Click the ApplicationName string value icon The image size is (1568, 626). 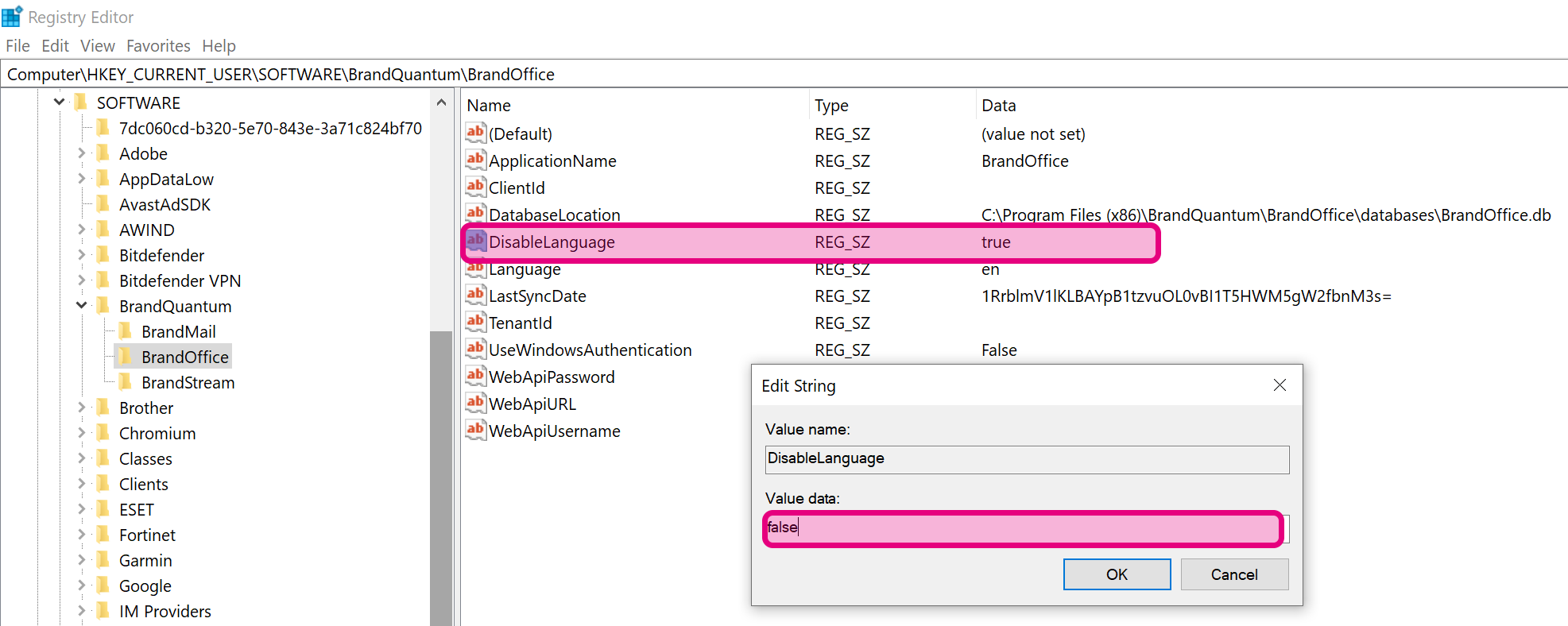pos(475,160)
